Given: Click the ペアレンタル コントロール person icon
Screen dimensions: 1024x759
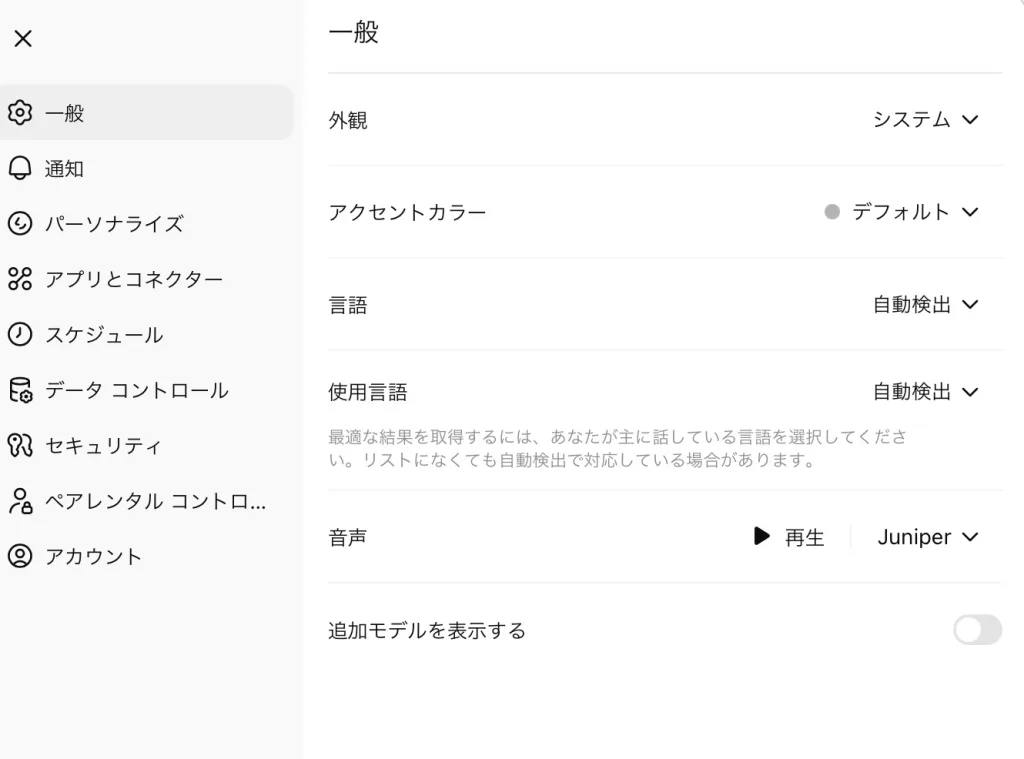Looking at the screenshot, I should pos(20,501).
